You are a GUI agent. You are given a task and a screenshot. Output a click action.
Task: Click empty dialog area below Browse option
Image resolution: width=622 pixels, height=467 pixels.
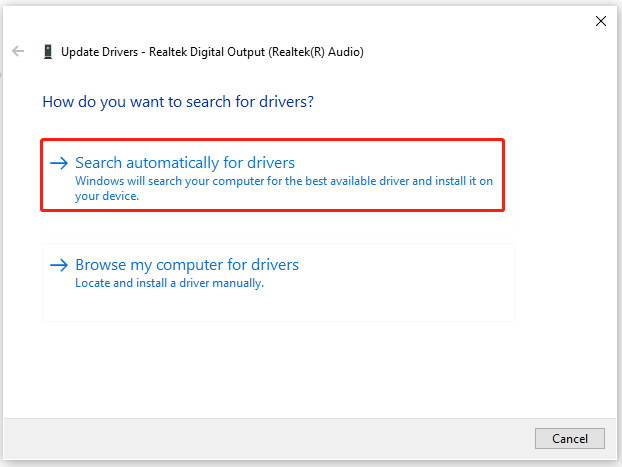coord(309,369)
